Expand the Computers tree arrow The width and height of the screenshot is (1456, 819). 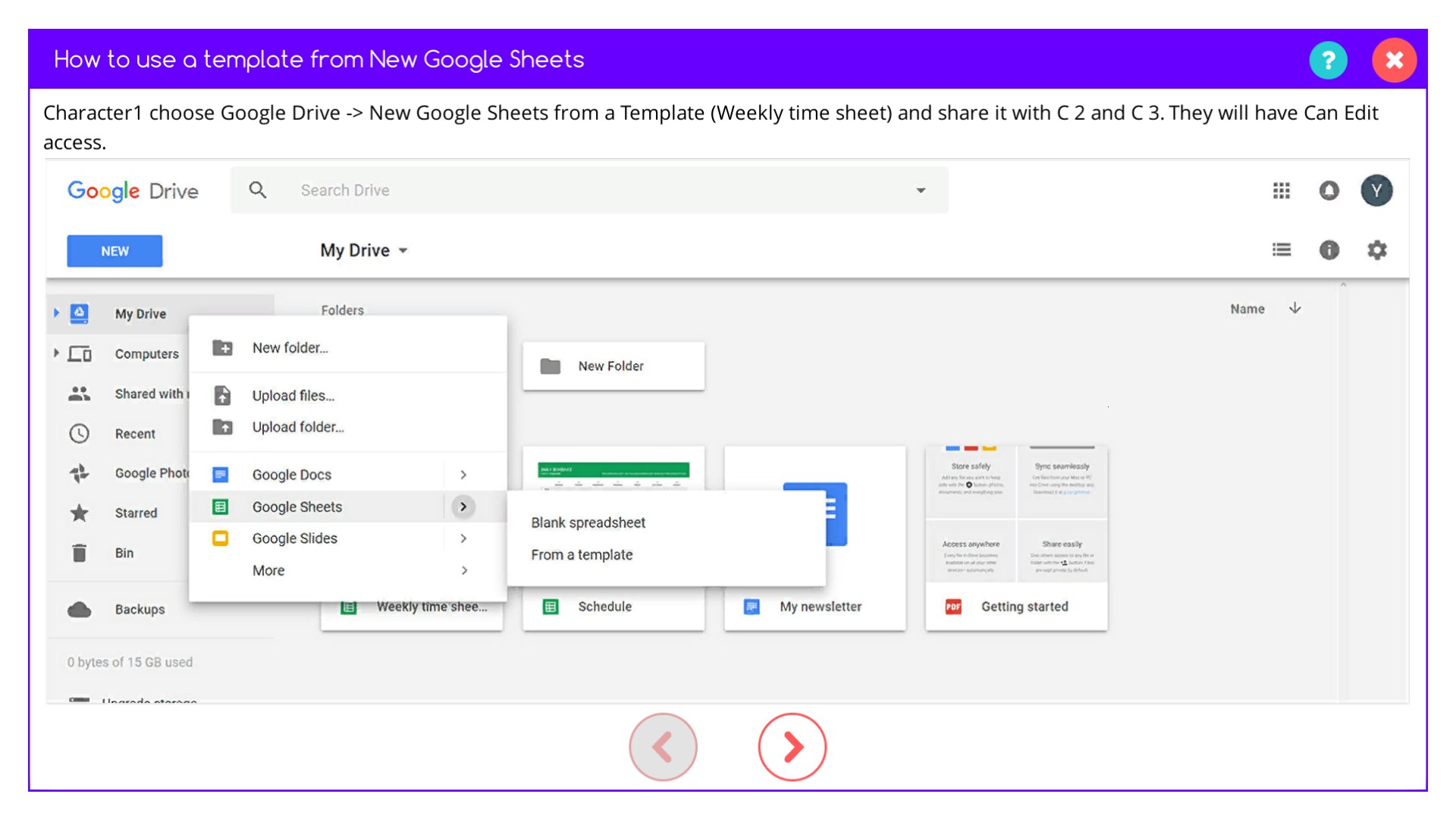click(56, 353)
